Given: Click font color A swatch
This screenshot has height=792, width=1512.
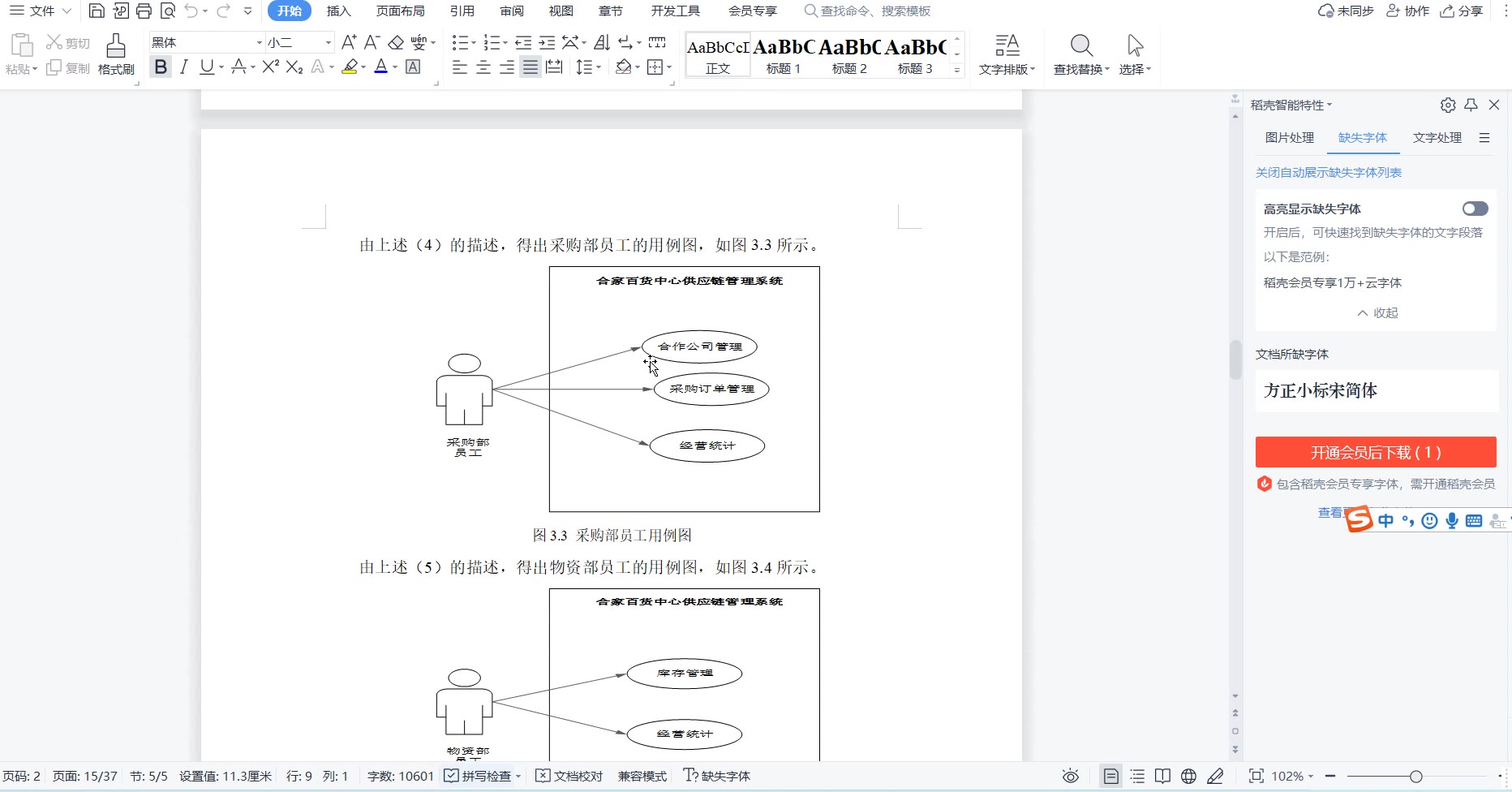Looking at the screenshot, I should click(x=381, y=67).
